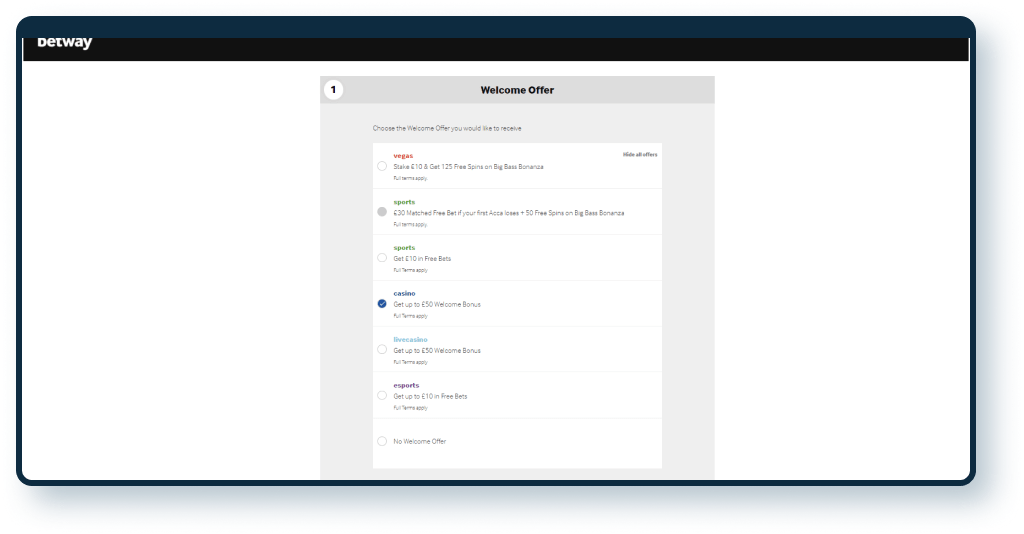
Task: Choose the No Welcome Offer radio button
Action: [382, 441]
